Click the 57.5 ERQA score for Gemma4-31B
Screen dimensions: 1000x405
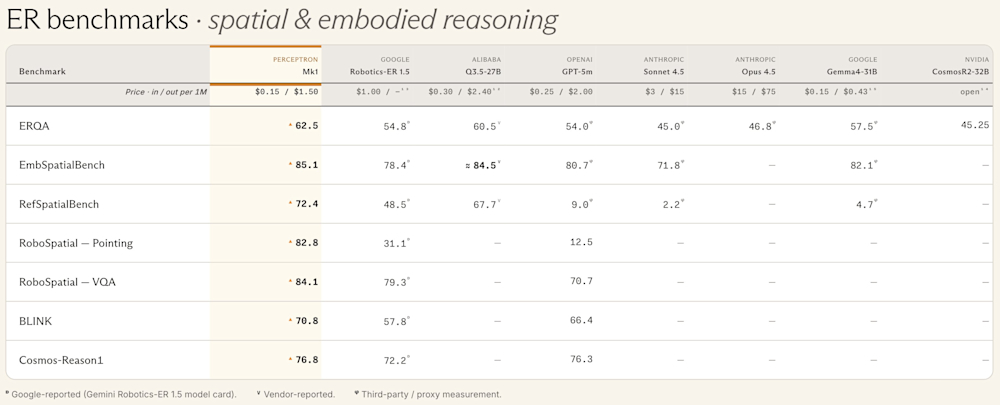coord(864,126)
